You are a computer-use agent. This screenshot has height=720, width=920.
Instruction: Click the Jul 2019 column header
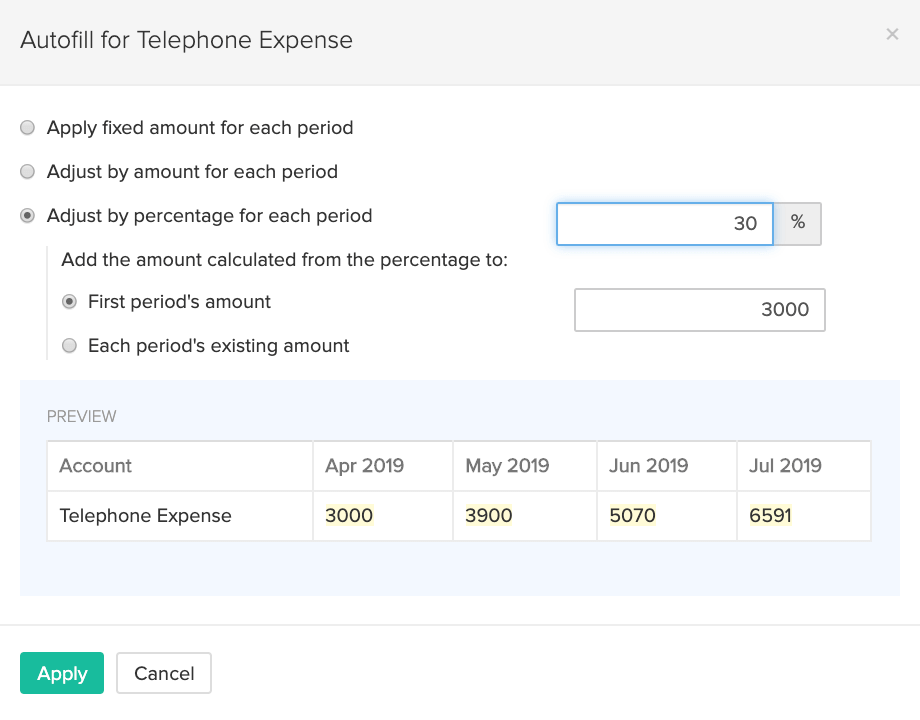pyautogui.click(x=785, y=466)
